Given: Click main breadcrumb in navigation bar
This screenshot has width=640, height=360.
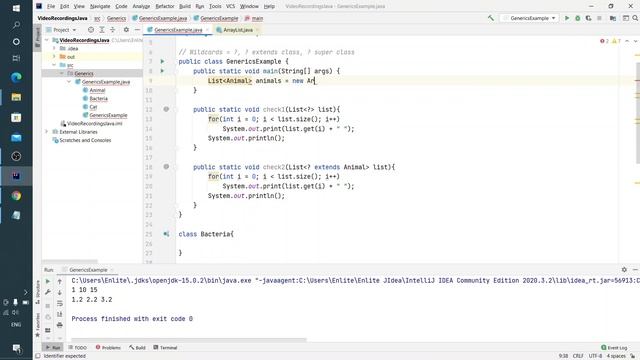Looking at the screenshot, I should click(x=254, y=18).
